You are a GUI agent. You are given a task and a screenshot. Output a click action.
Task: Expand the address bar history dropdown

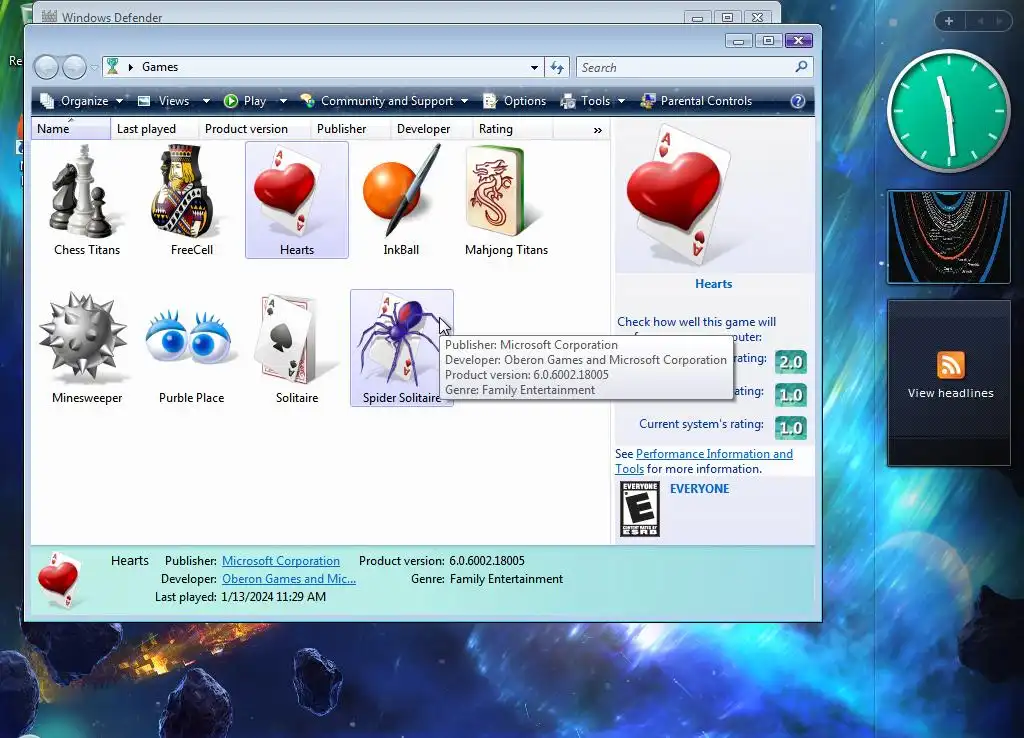click(534, 67)
